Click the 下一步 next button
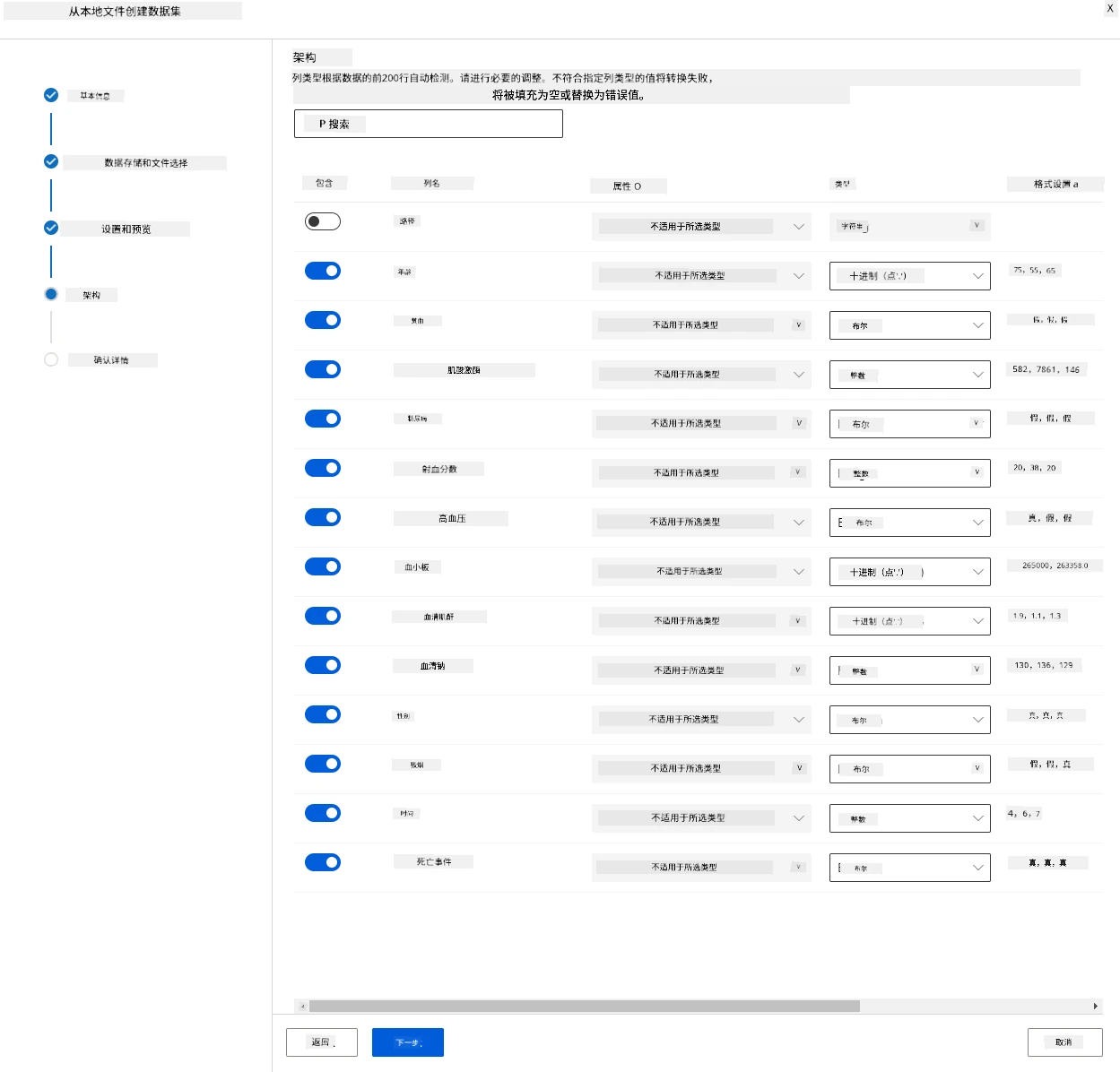 pyautogui.click(x=408, y=1042)
